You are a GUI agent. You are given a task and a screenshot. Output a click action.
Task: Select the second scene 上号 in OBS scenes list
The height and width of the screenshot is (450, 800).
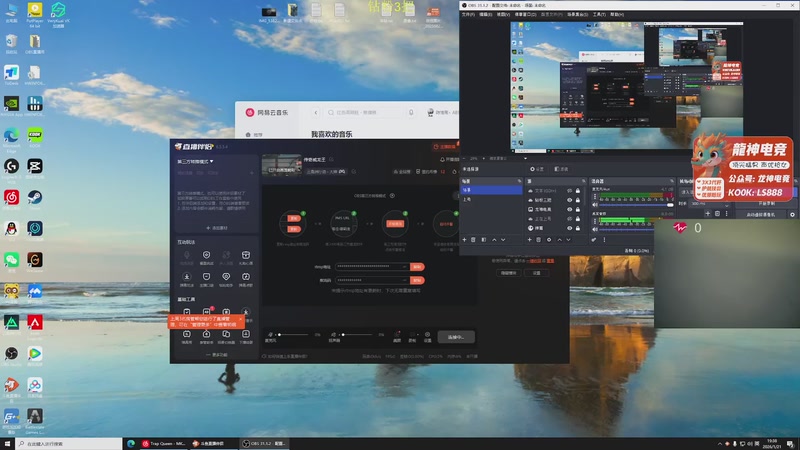click(x=491, y=199)
